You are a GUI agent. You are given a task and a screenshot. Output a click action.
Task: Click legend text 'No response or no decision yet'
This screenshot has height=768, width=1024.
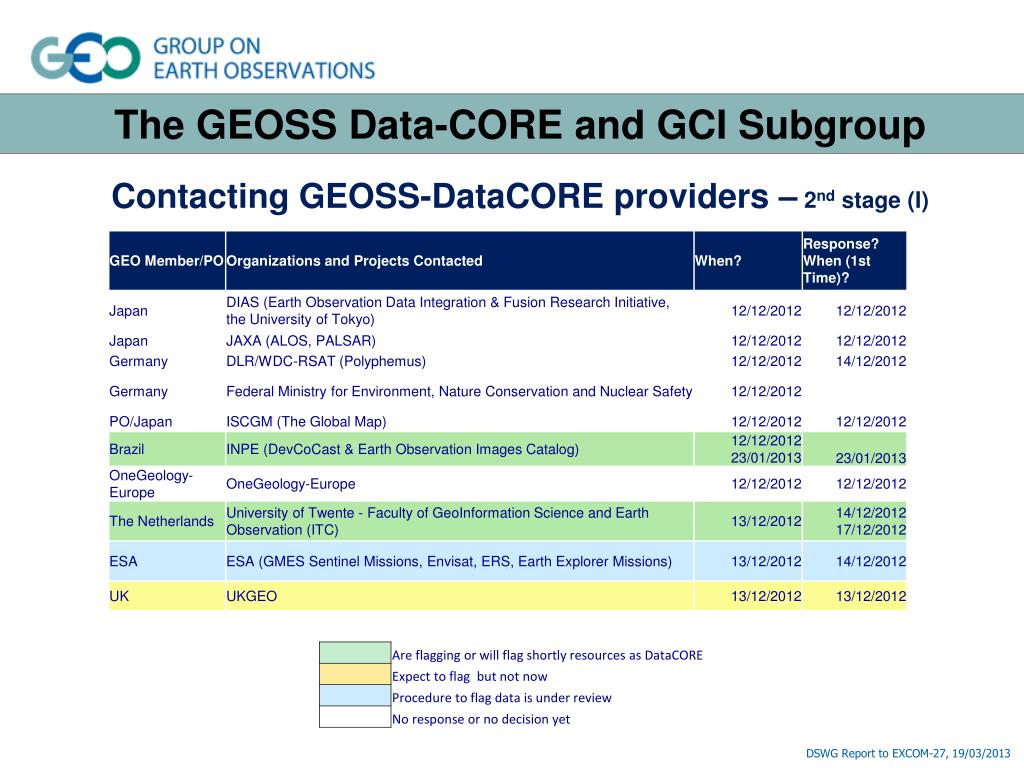481,719
